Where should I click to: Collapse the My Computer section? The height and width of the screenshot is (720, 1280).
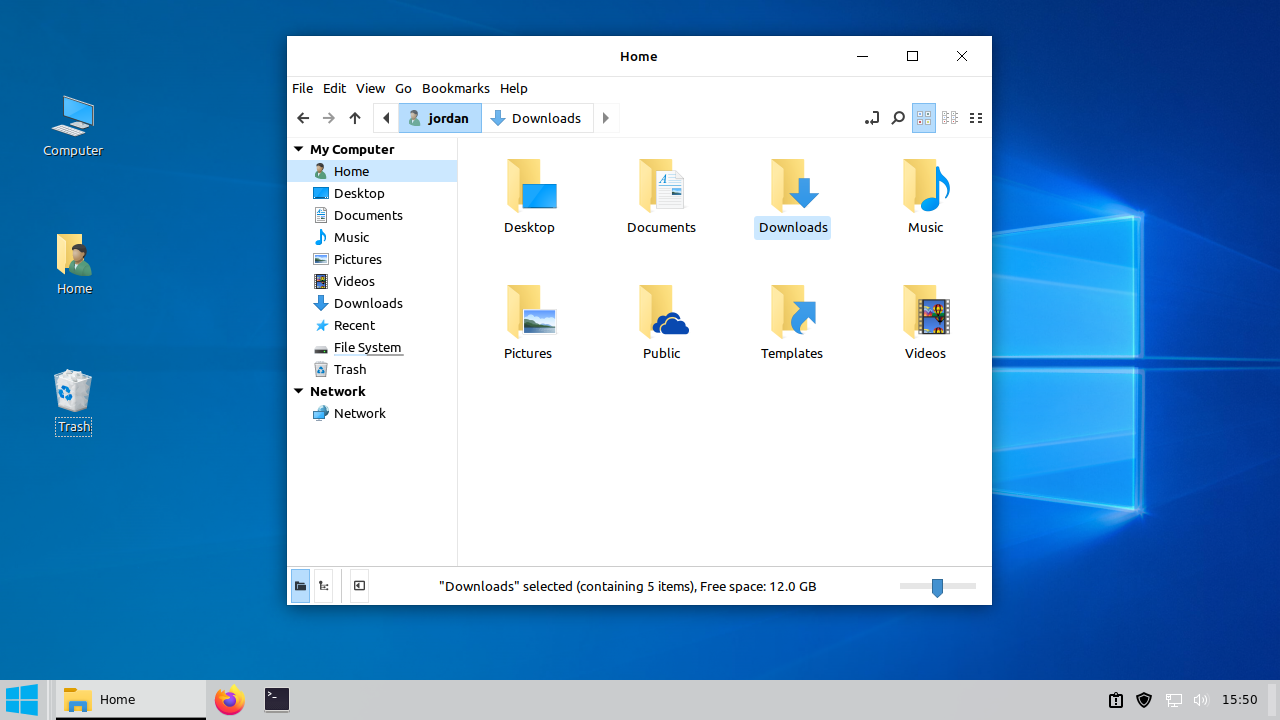tap(298, 148)
